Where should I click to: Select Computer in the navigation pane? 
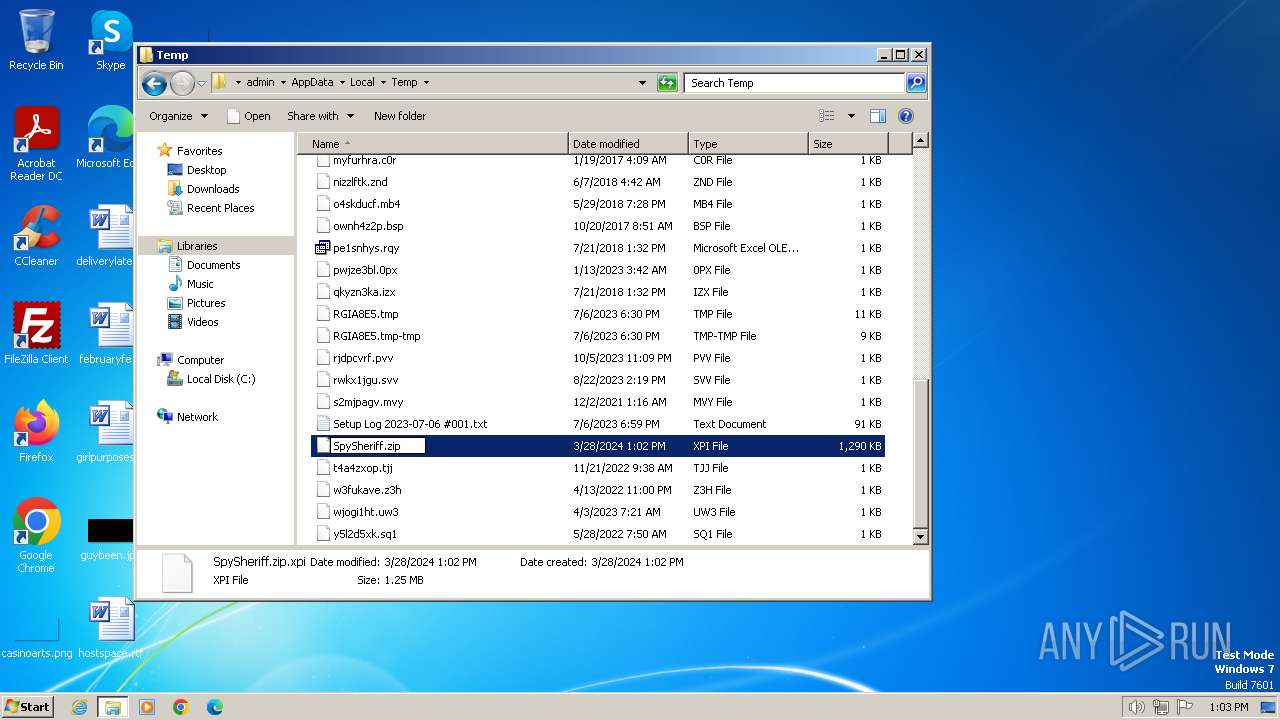coord(200,360)
